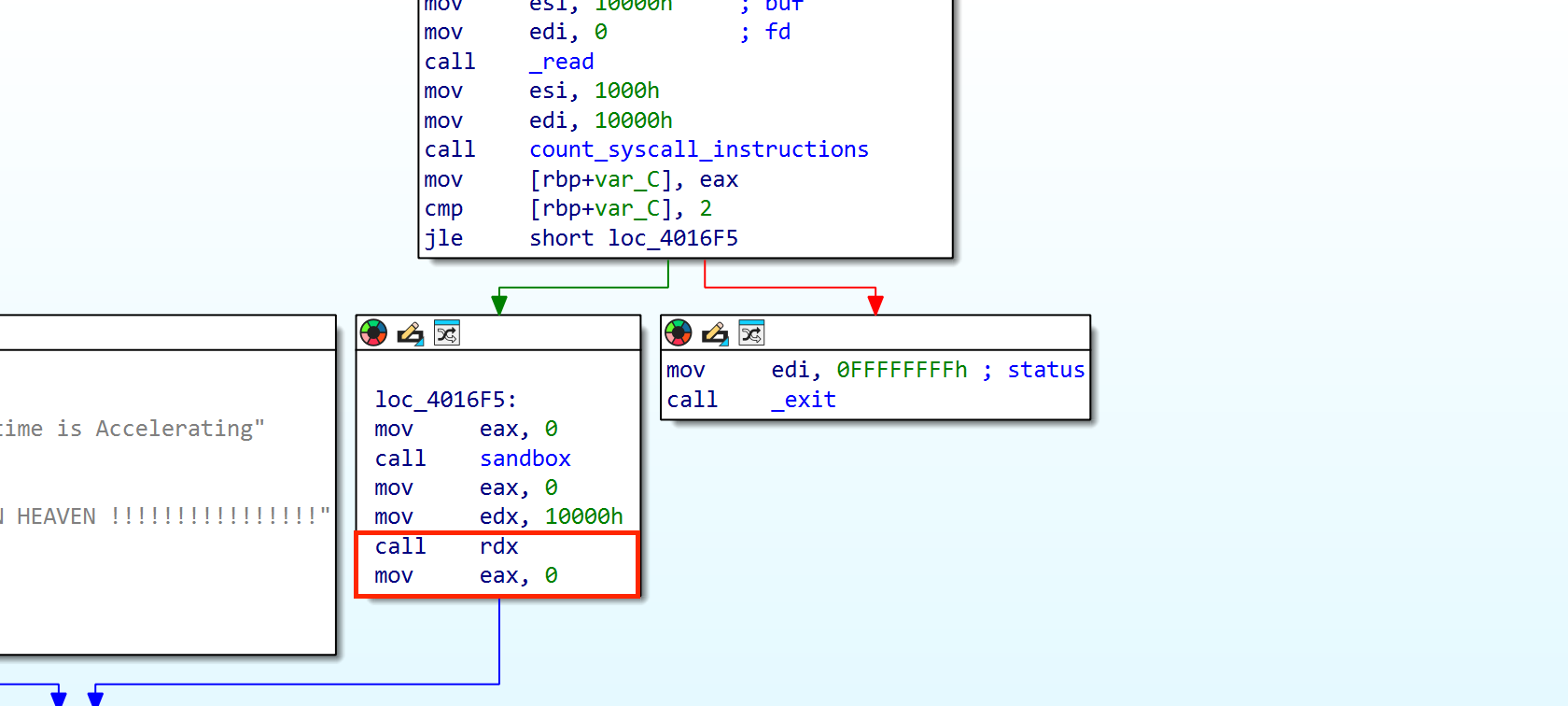This screenshot has height=706, width=1568.
Task: Click the color wheel icon in the _exit node
Action: 679,332
